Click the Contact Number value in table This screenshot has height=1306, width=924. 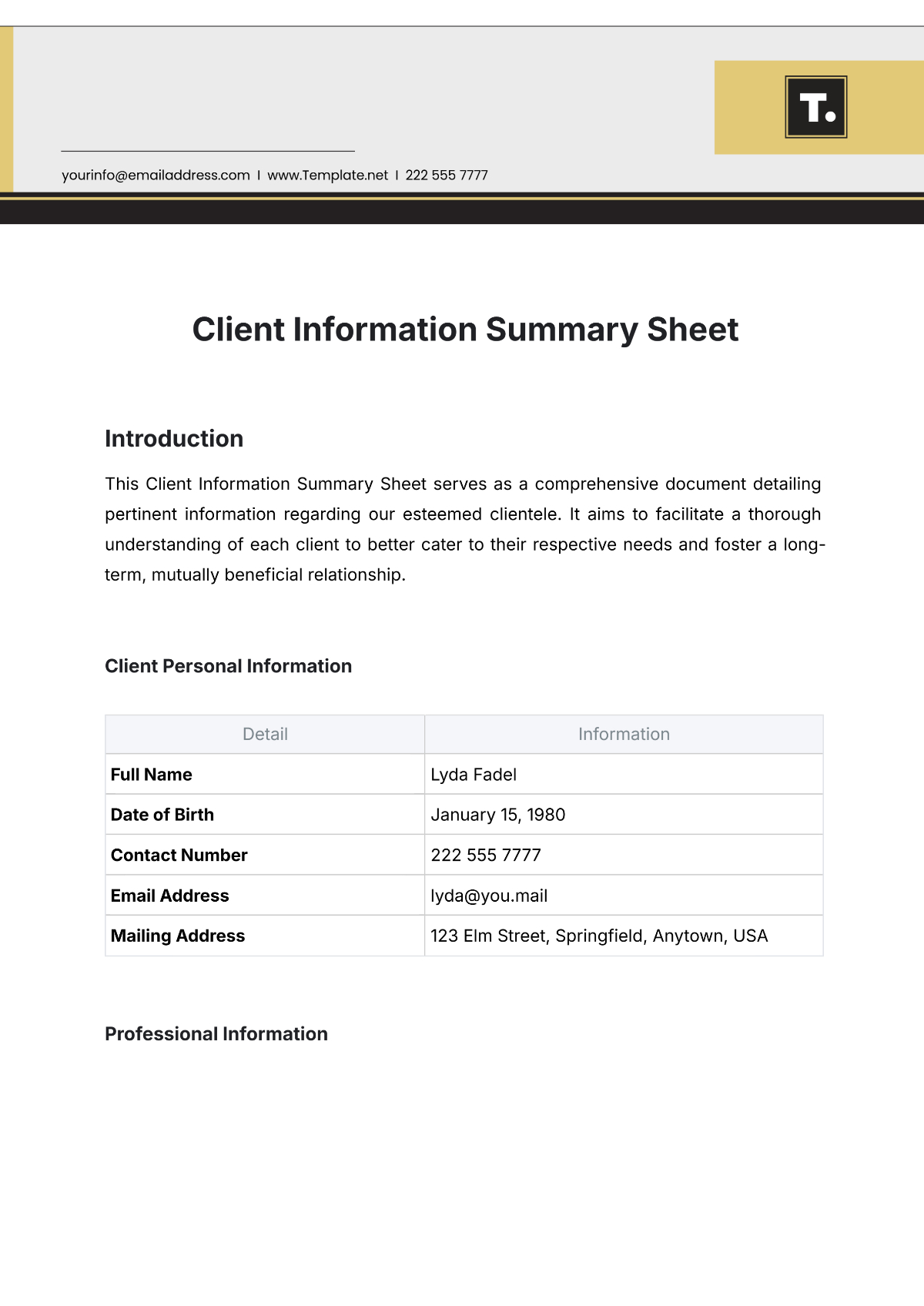[x=486, y=856]
